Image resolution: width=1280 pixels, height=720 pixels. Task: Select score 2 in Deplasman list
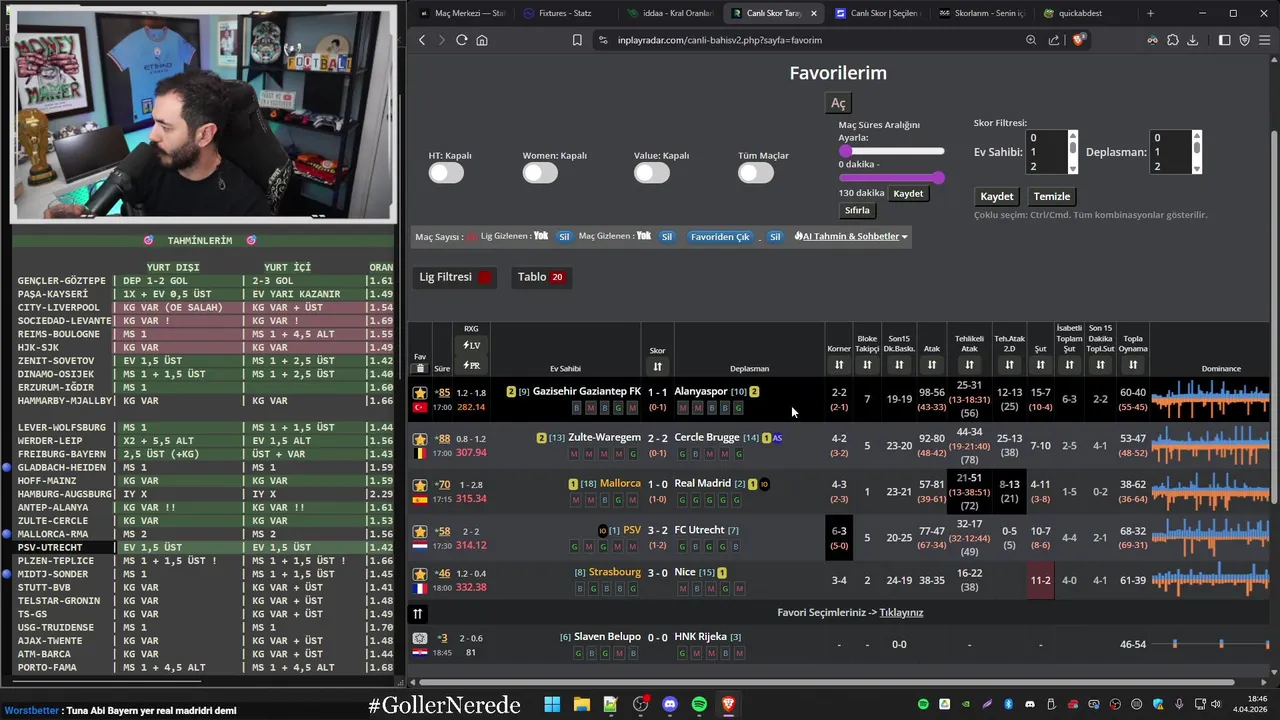[1171, 166]
